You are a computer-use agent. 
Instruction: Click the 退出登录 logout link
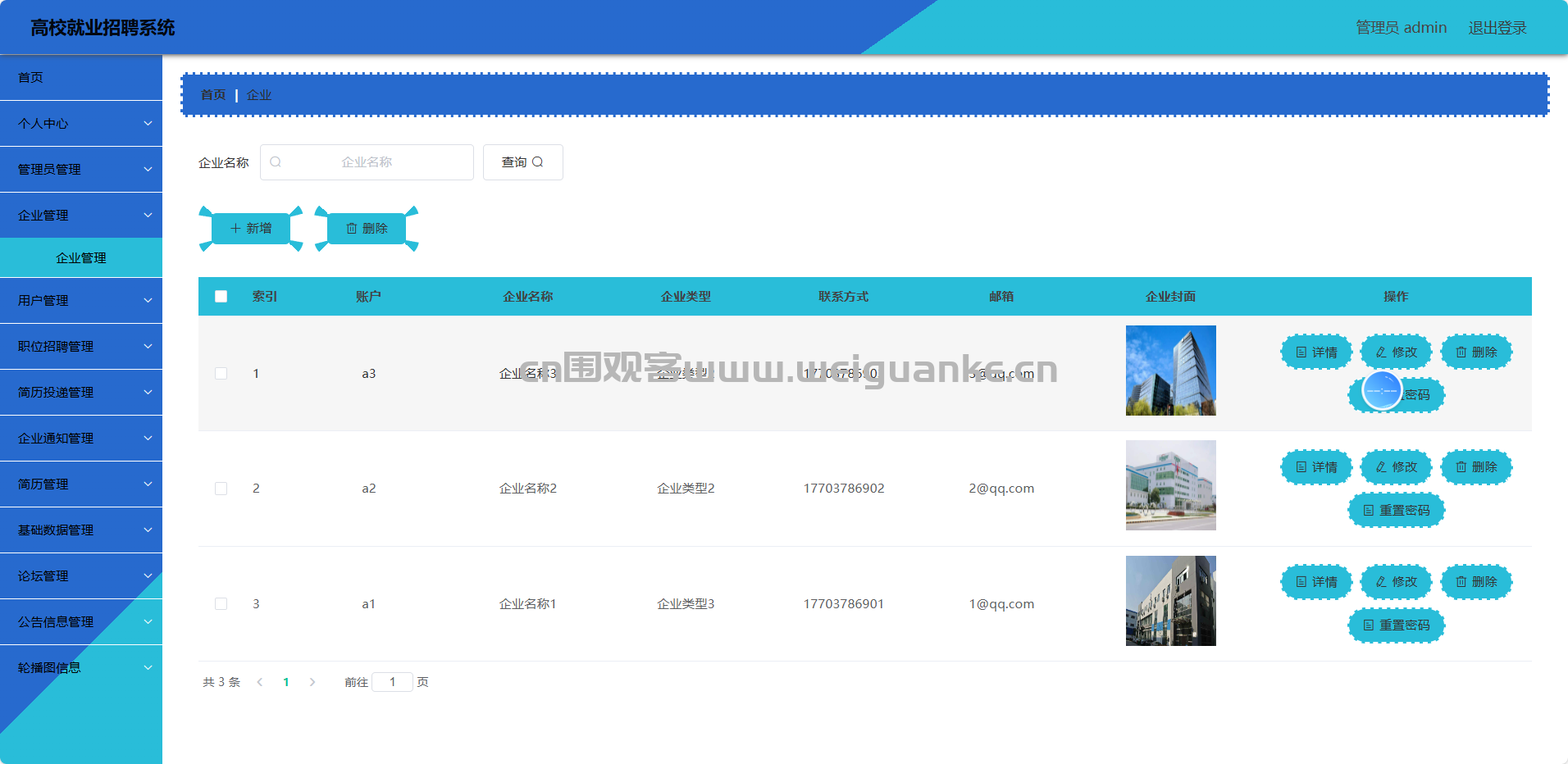(1497, 28)
